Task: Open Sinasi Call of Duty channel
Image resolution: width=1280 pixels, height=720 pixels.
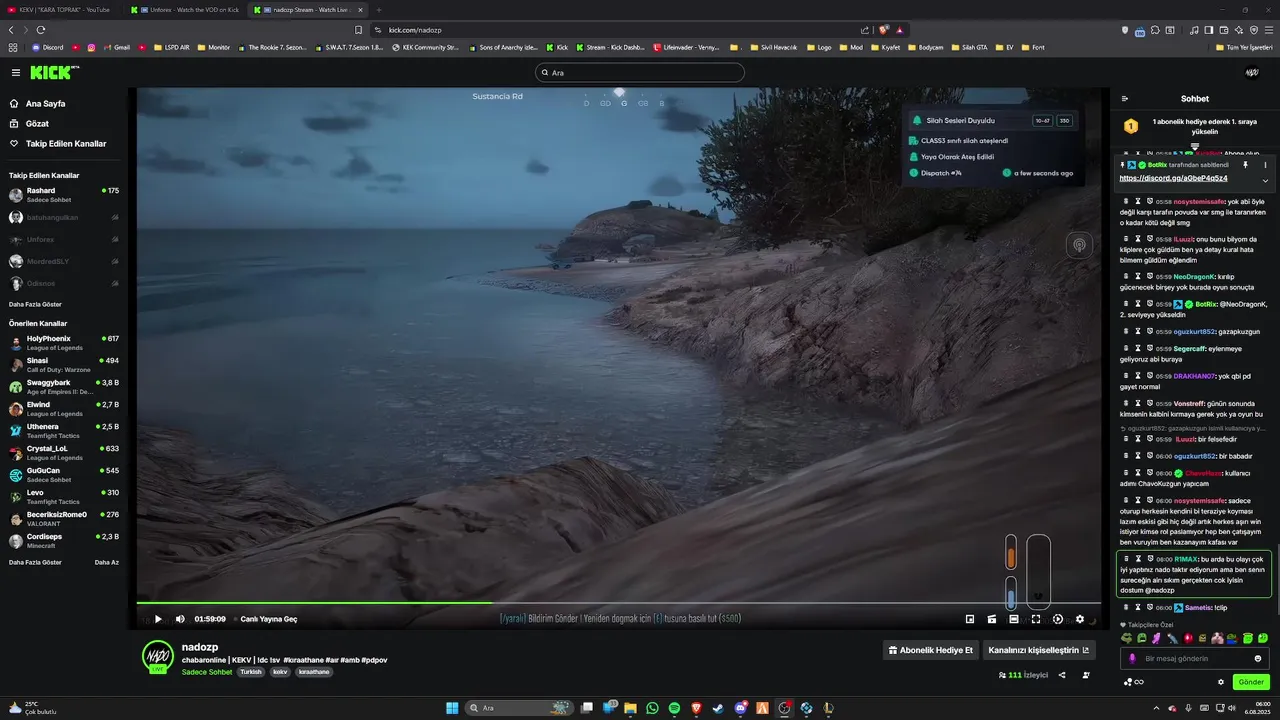Action: click(x=64, y=364)
